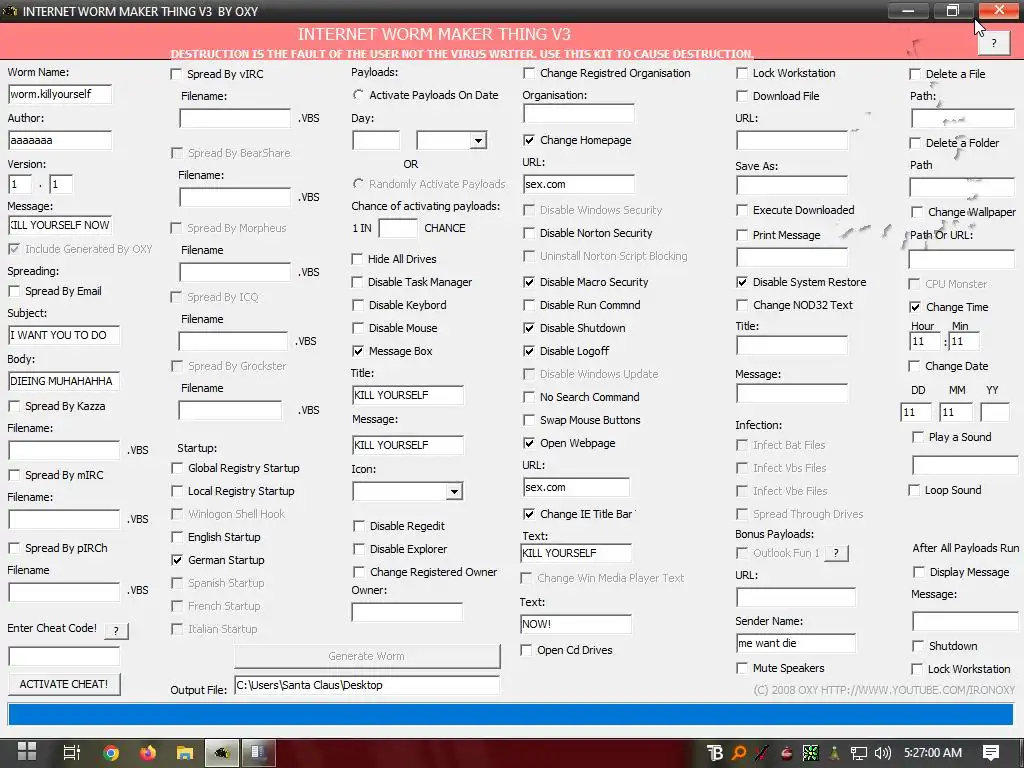Open File Explorer from the taskbar
Image resolution: width=1024 pixels, height=768 pixels.
(185, 753)
